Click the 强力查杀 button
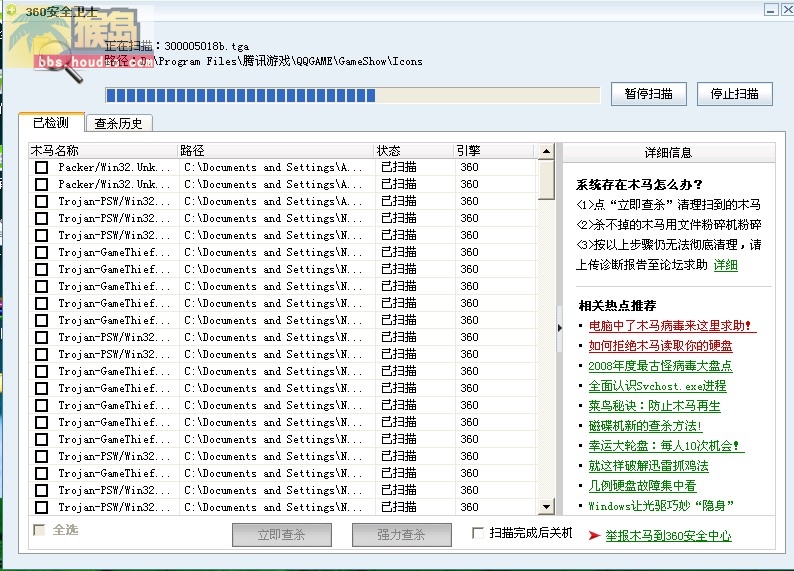The image size is (794, 571). (x=402, y=535)
